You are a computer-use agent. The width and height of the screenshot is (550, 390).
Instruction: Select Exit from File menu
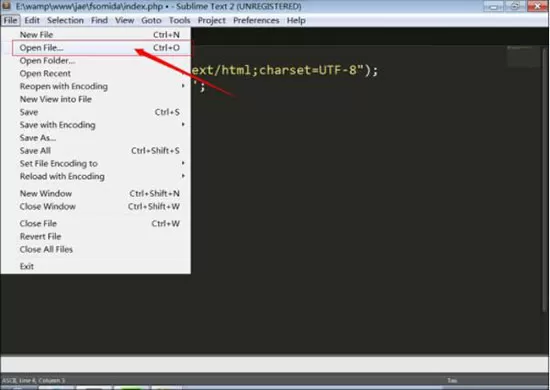(x=96, y=267)
